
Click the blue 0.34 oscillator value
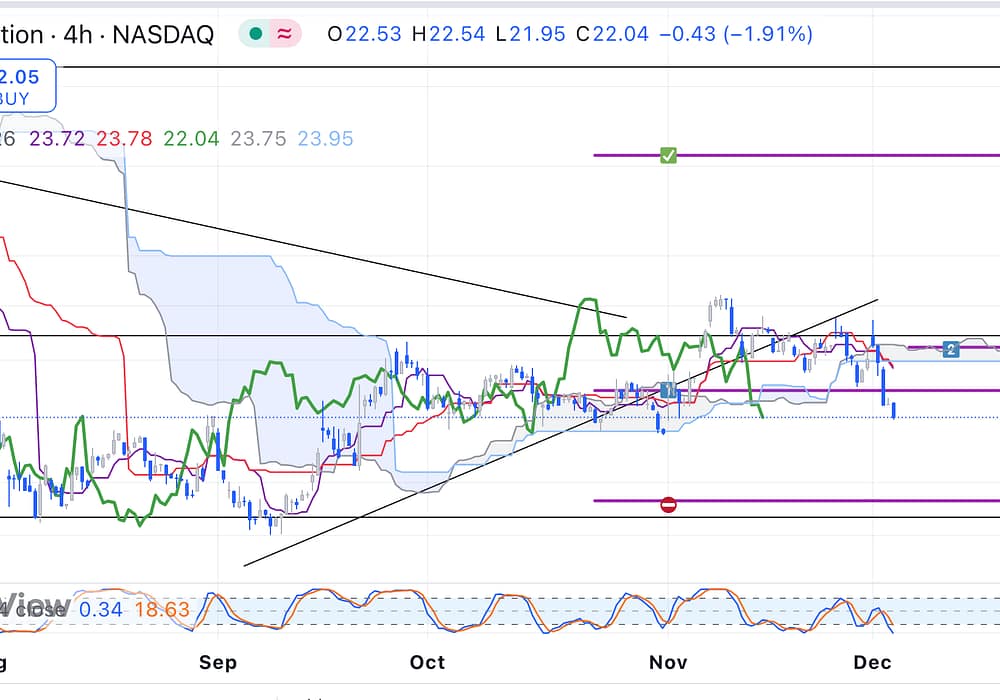click(101, 608)
